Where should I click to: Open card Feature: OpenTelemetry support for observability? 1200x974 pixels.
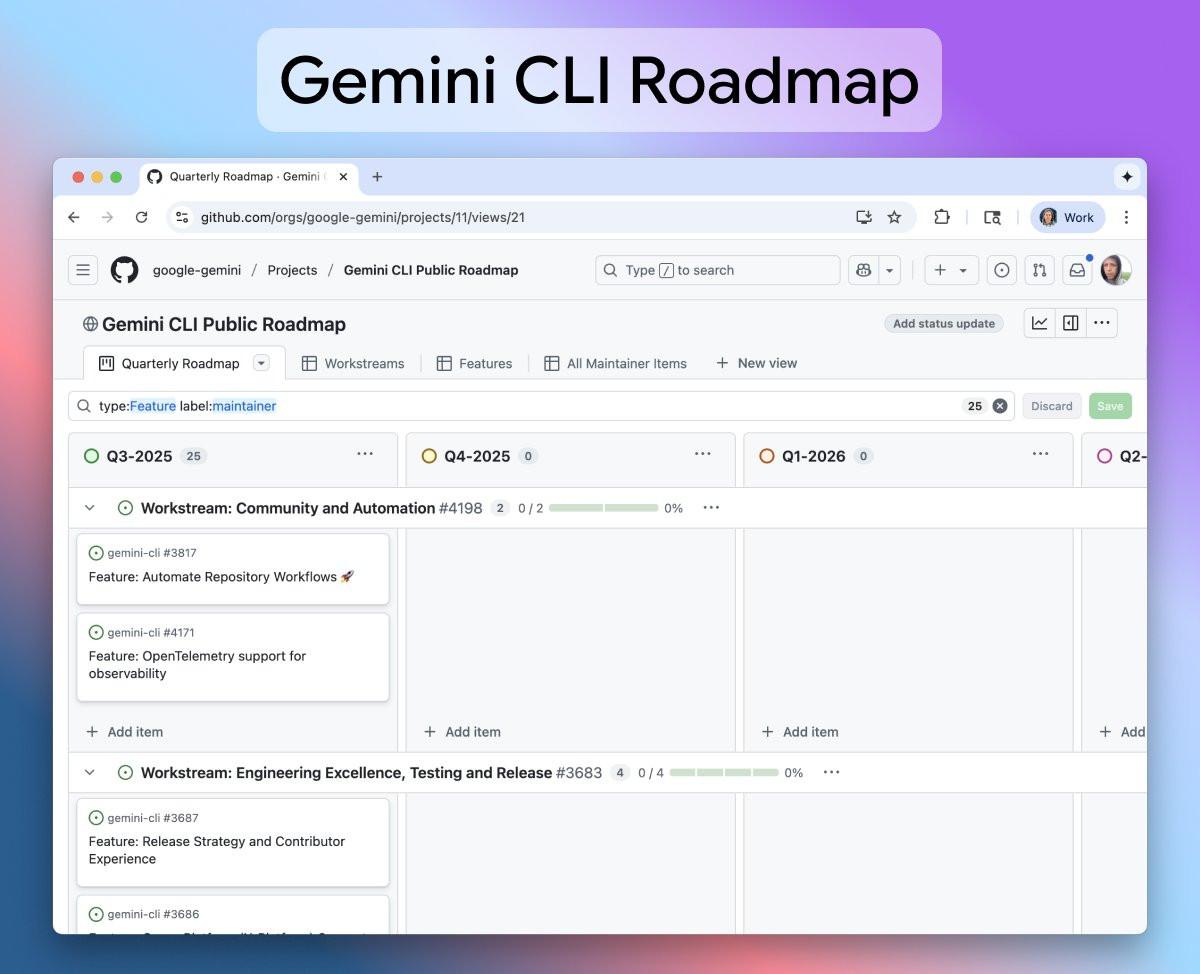pos(232,657)
